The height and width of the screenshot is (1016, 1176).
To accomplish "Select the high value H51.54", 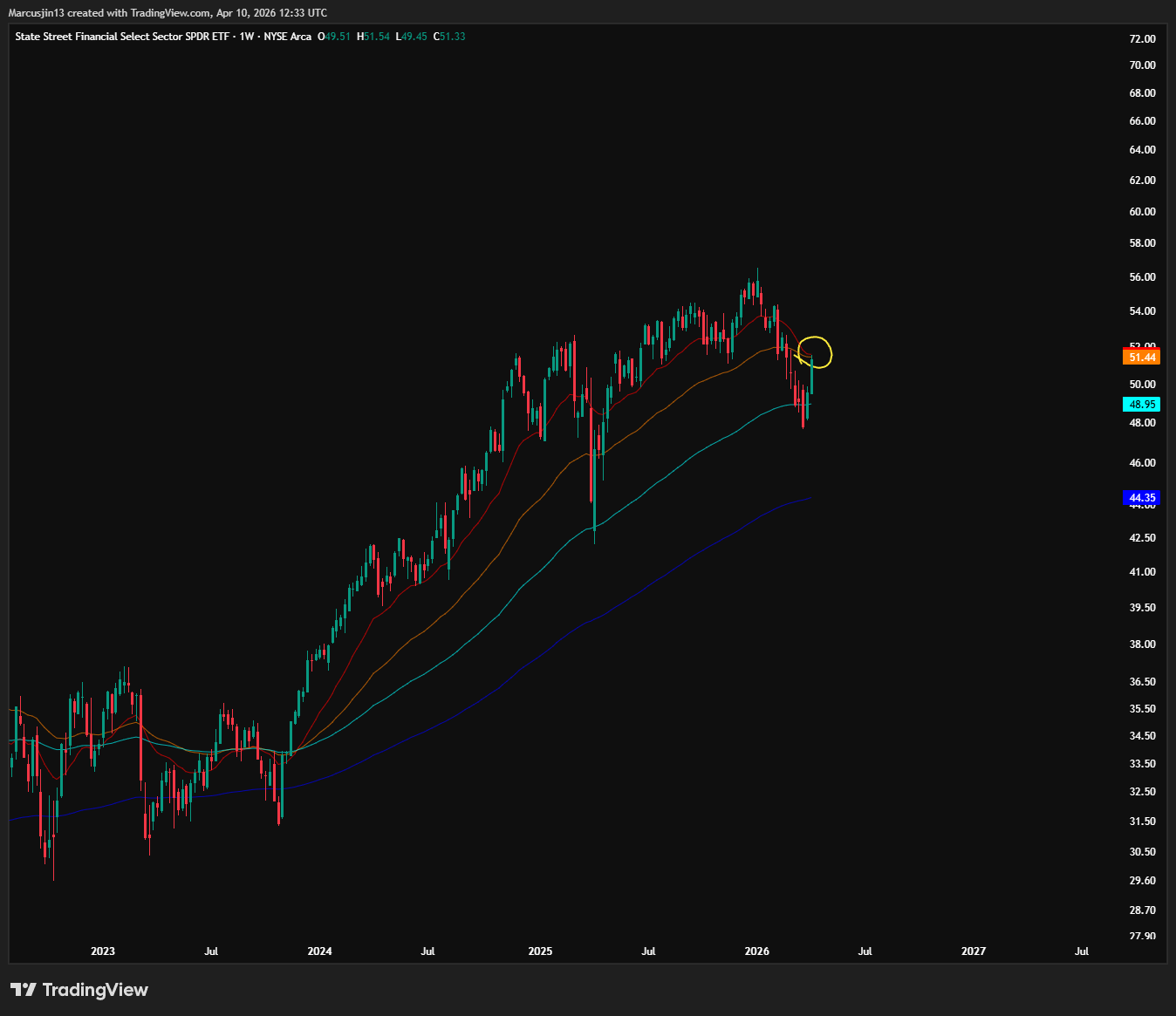I will pos(373,37).
